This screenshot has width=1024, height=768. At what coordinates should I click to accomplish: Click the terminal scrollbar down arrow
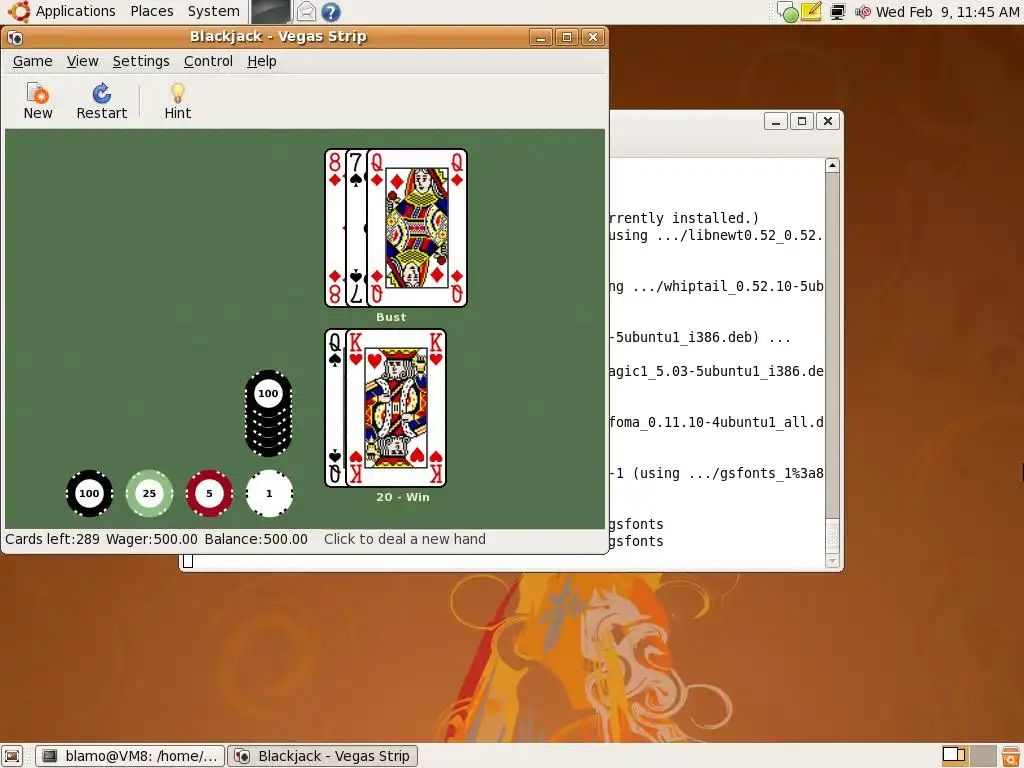click(832, 561)
